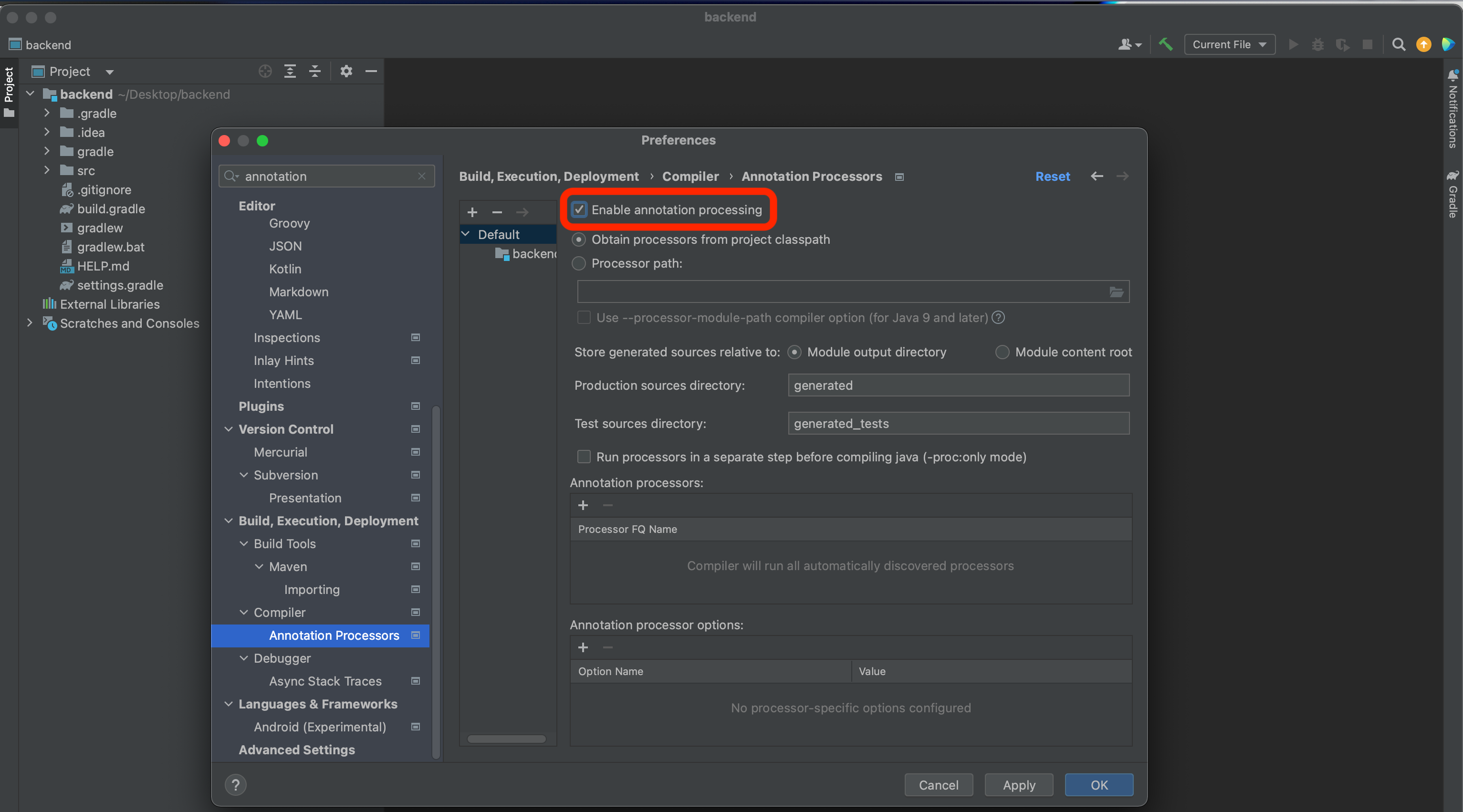Expand the src folder in project tree
The width and height of the screenshot is (1463, 812).
coord(47,170)
